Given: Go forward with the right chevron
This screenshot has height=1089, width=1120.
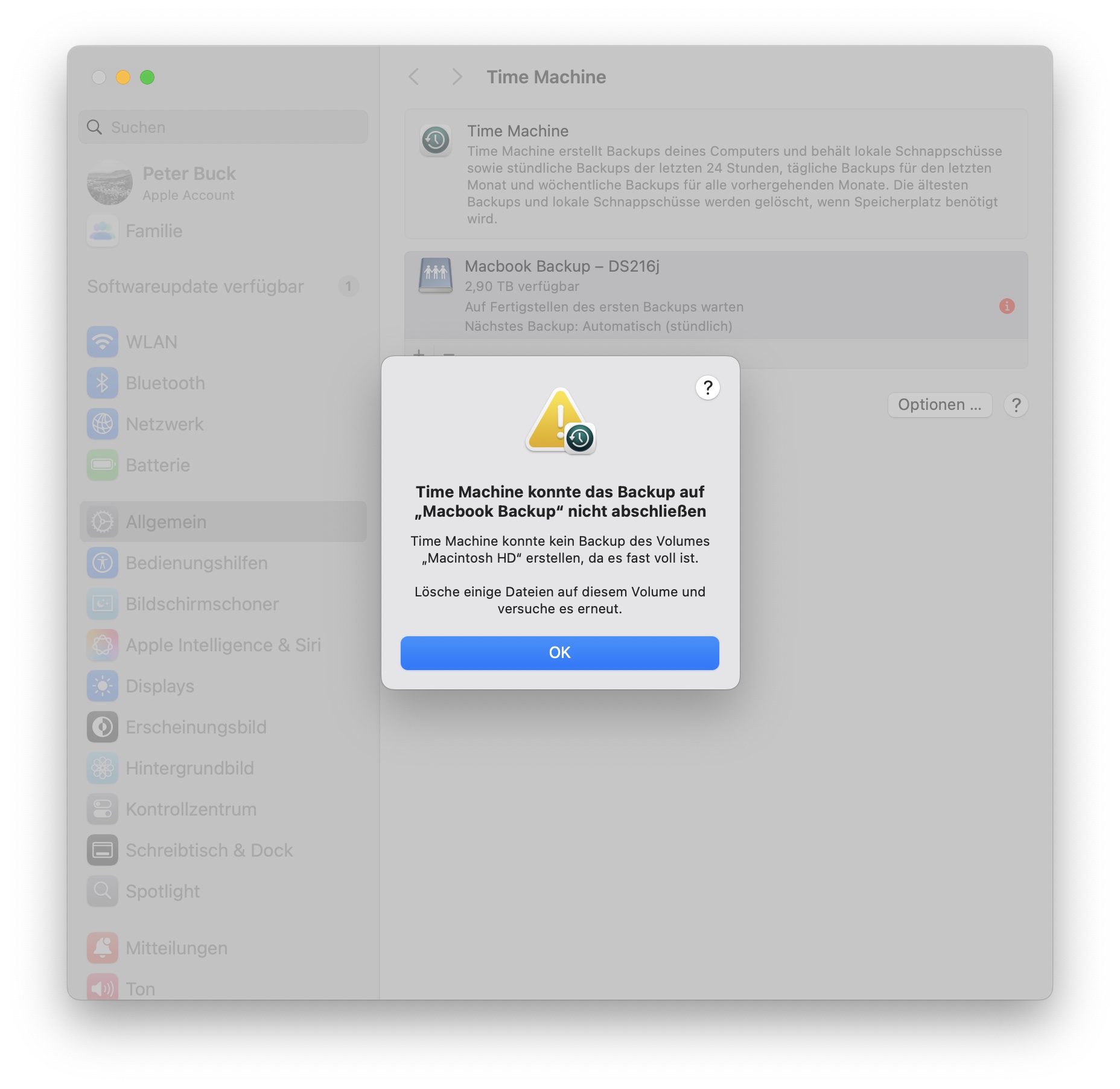Looking at the screenshot, I should pyautogui.click(x=457, y=77).
